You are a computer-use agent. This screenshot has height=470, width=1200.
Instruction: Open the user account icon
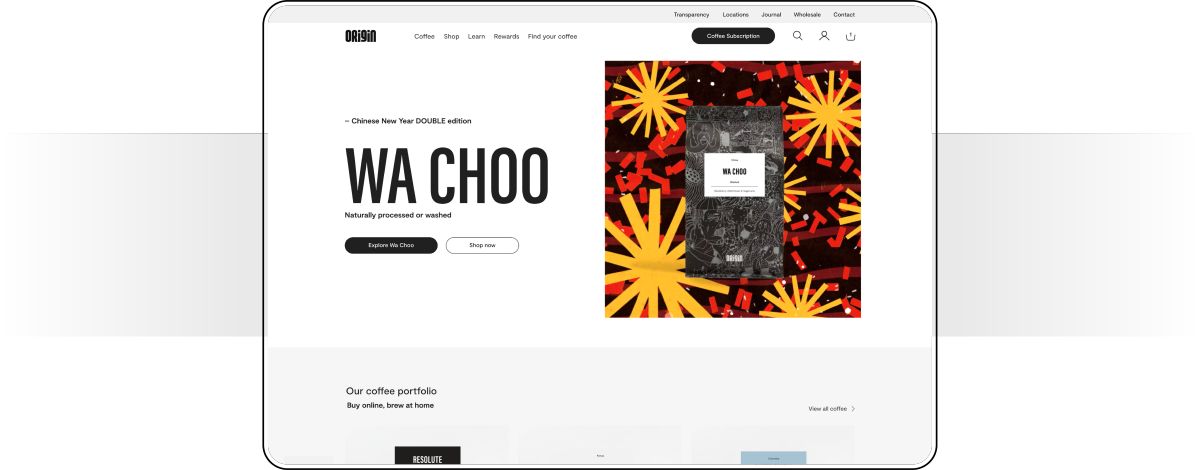(824, 36)
